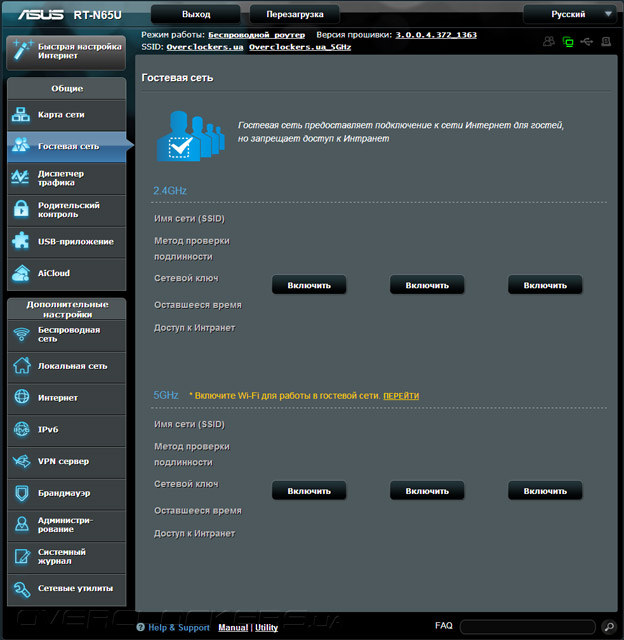Follow the ПЕРЕЙТИ link

[x=401, y=396]
